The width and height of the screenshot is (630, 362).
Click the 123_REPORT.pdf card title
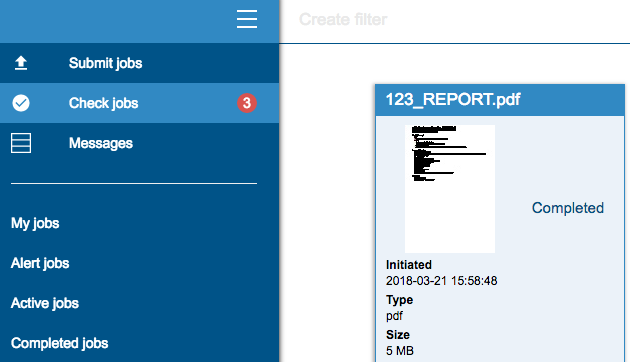pos(453,99)
